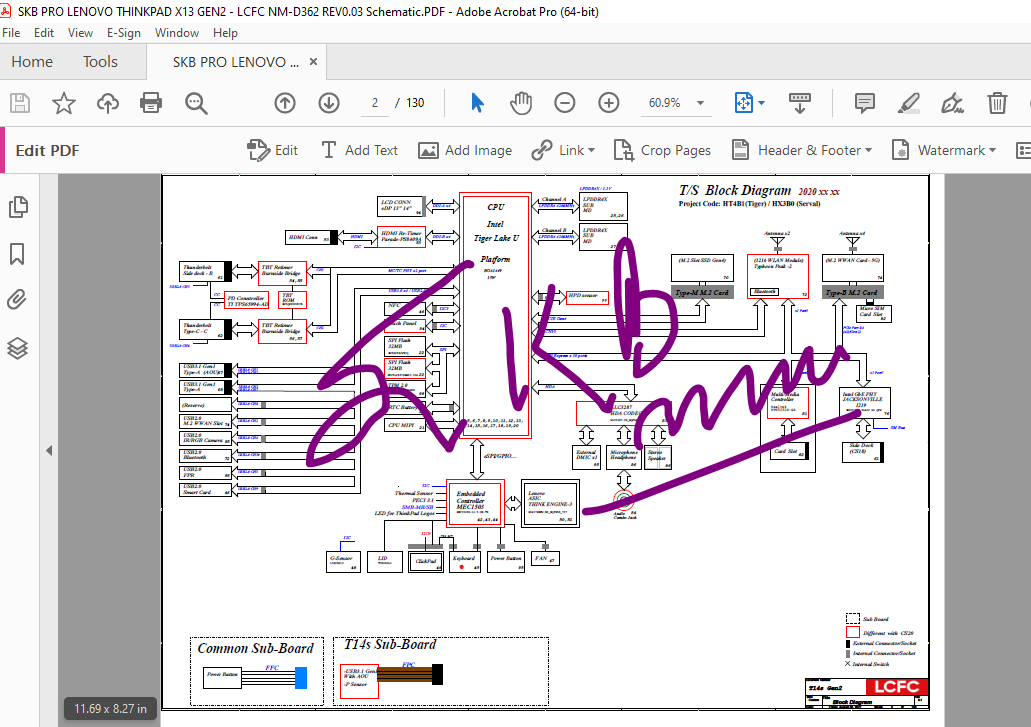
Task: Zoom out with minus button
Action: [x=565, y=103]
